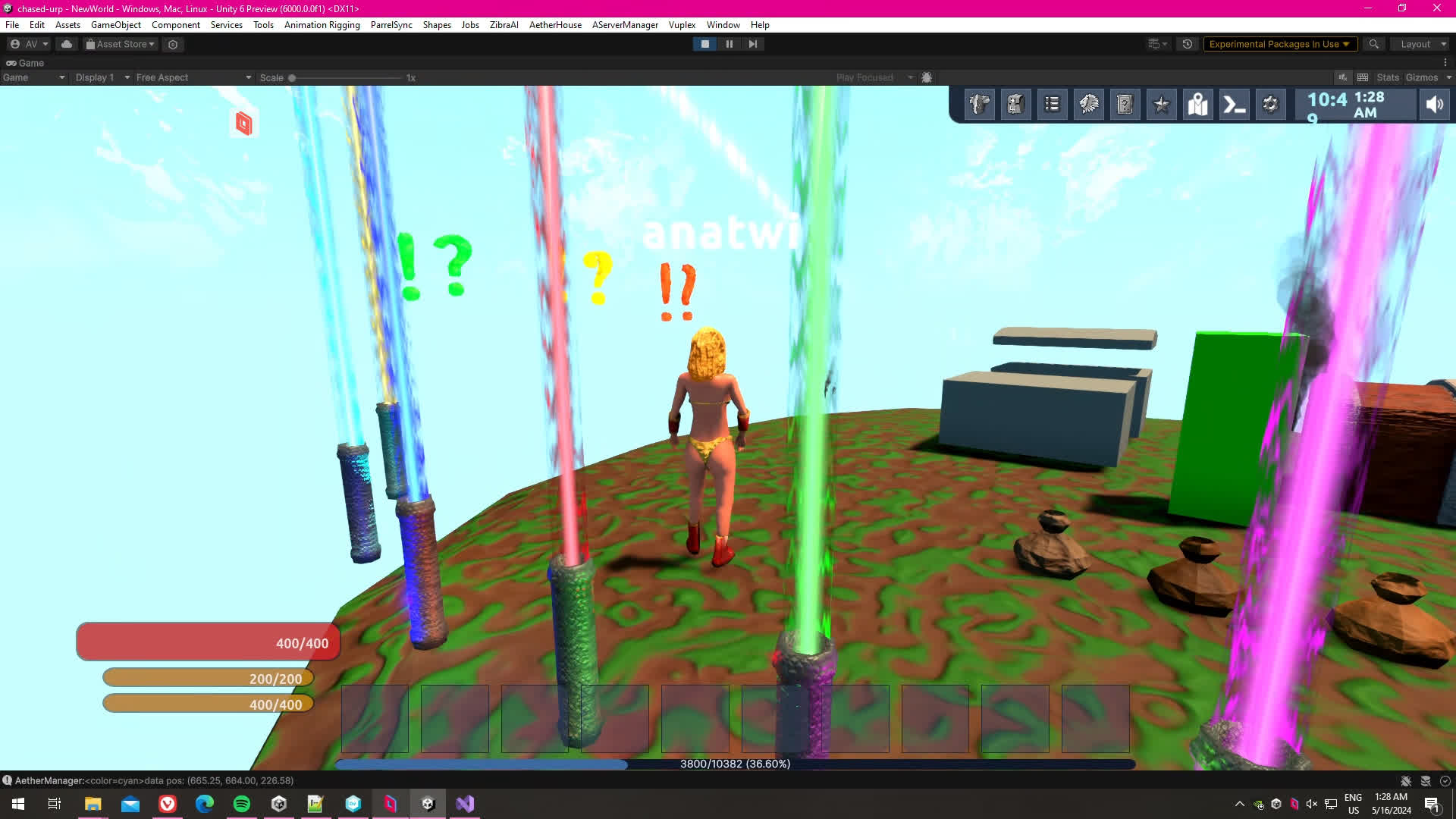1456x819 pixels.
Task: Click the in-game settings gear icon
Action: pyautogui.click(x=1270, y=105)
